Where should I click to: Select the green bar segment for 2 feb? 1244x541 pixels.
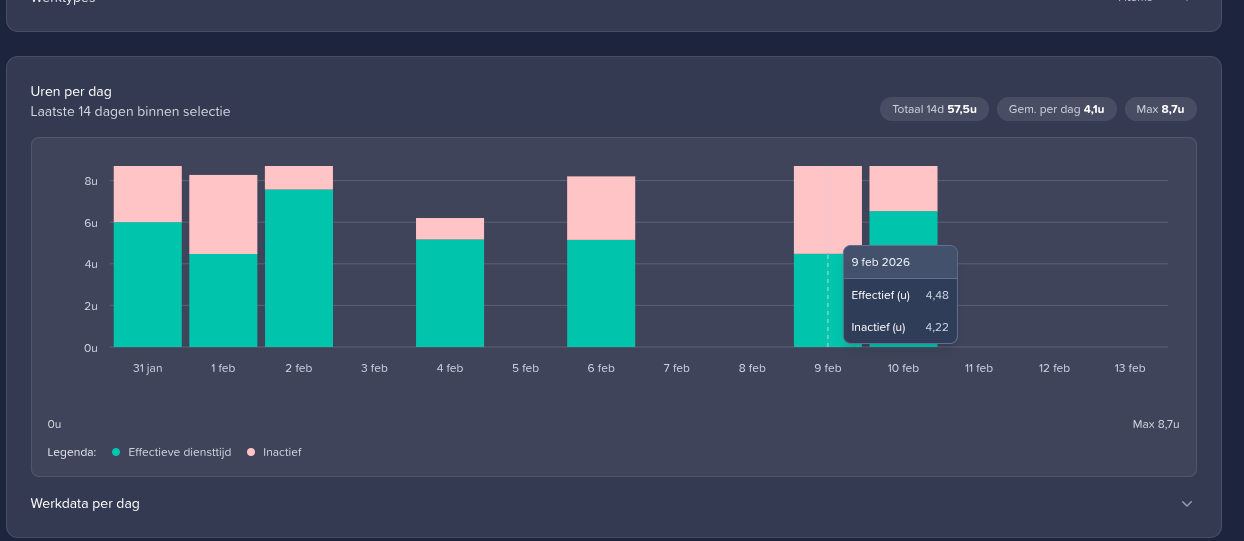click(298, 268)
